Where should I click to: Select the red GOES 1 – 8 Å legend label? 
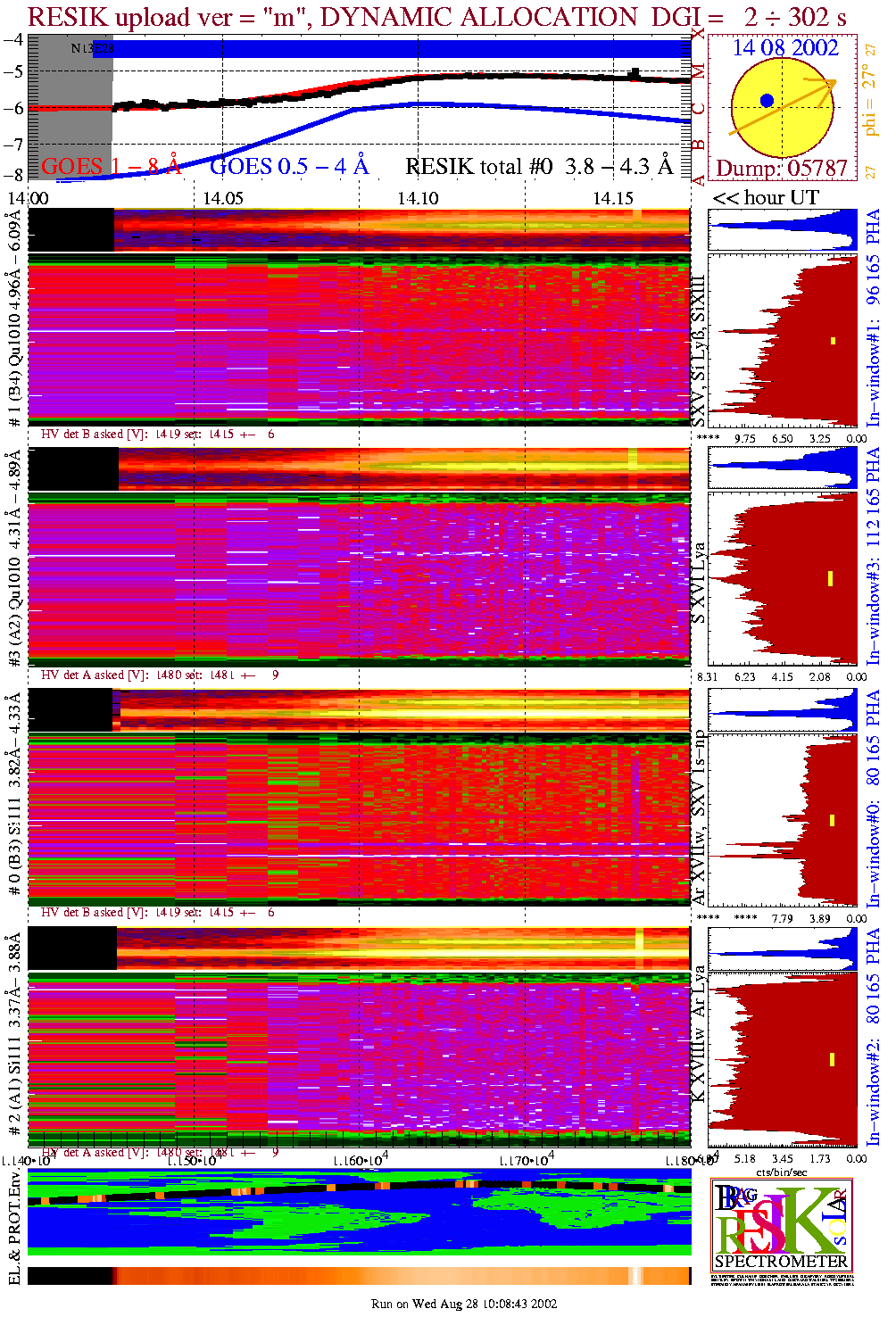111,167
